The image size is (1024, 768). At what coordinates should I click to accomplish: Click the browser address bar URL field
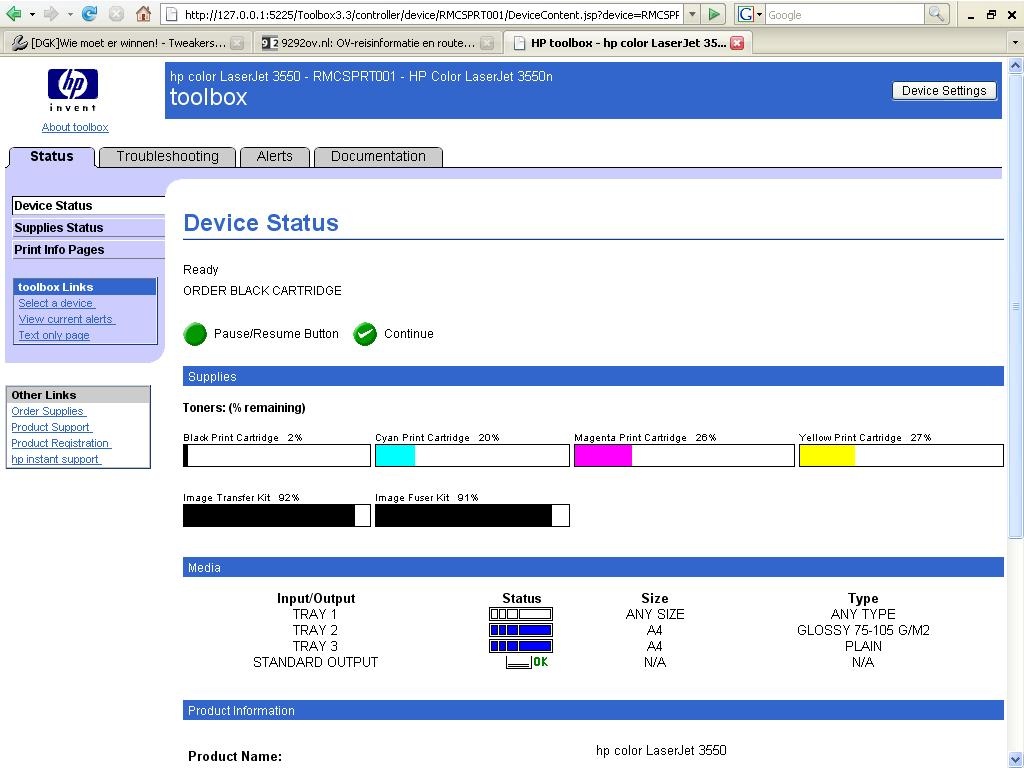424,14
